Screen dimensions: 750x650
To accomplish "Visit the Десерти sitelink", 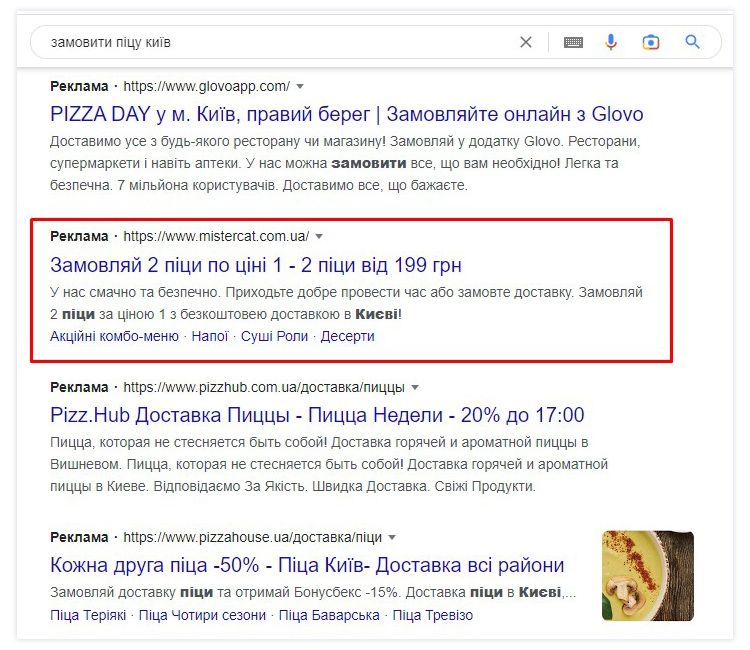I will [x=347, y=336].
